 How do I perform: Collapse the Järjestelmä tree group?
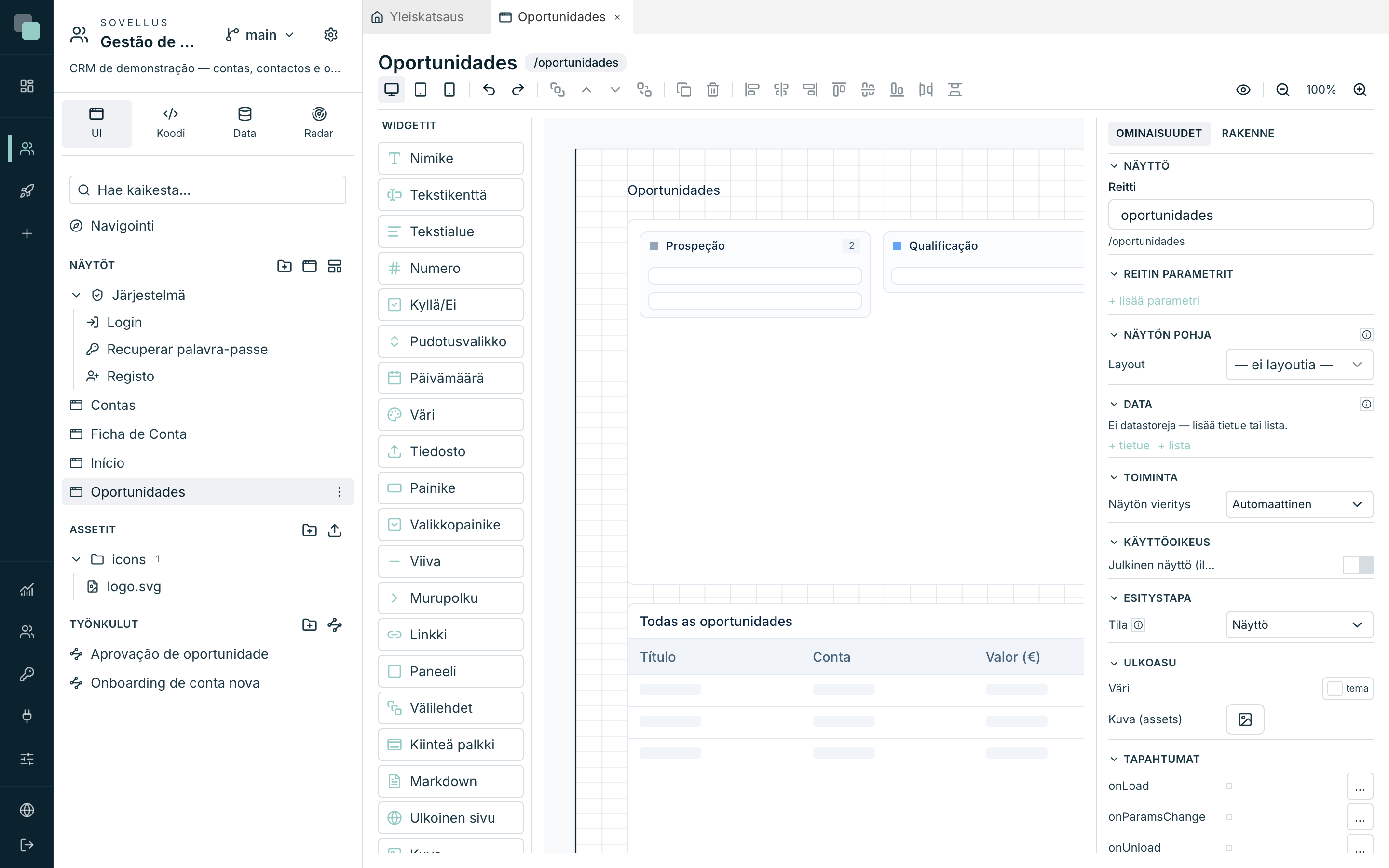[76, 295]
